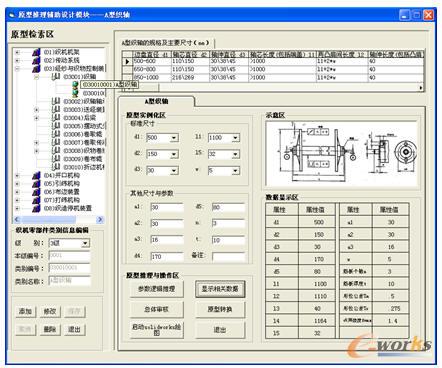The image size is (442, 368).
Task: Click the 显示相关数据 button
Action: 220,289
